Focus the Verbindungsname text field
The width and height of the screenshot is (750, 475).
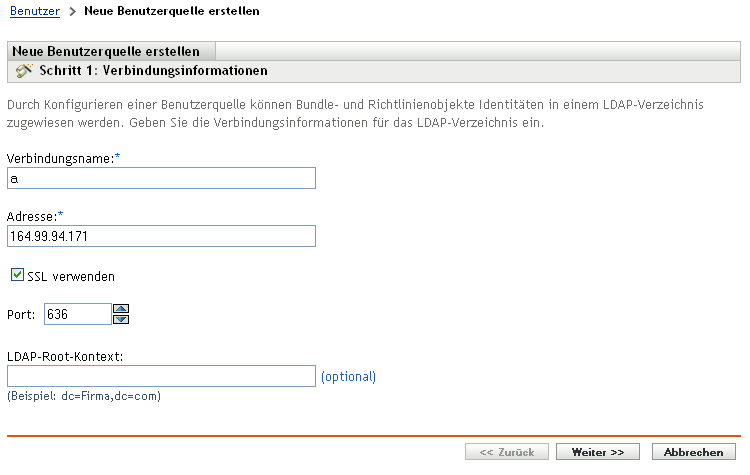[161, 178]
